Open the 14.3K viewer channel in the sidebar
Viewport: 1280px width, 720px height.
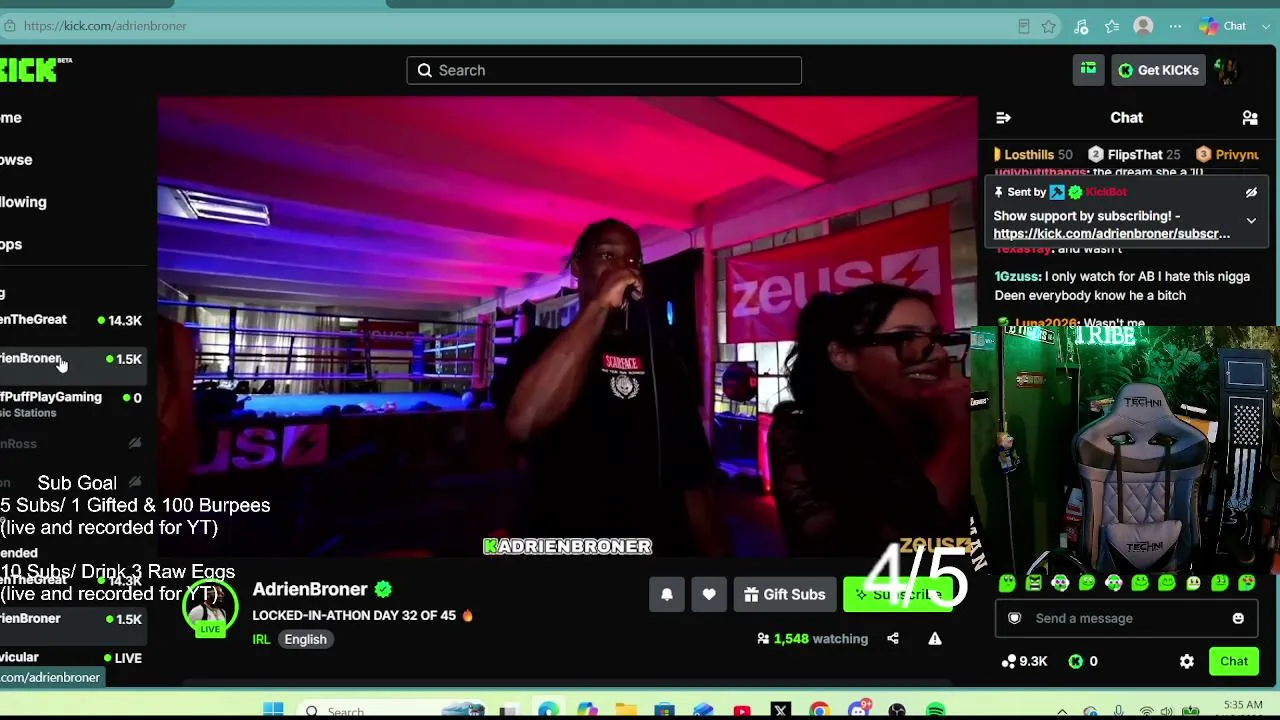pos(72,320)
